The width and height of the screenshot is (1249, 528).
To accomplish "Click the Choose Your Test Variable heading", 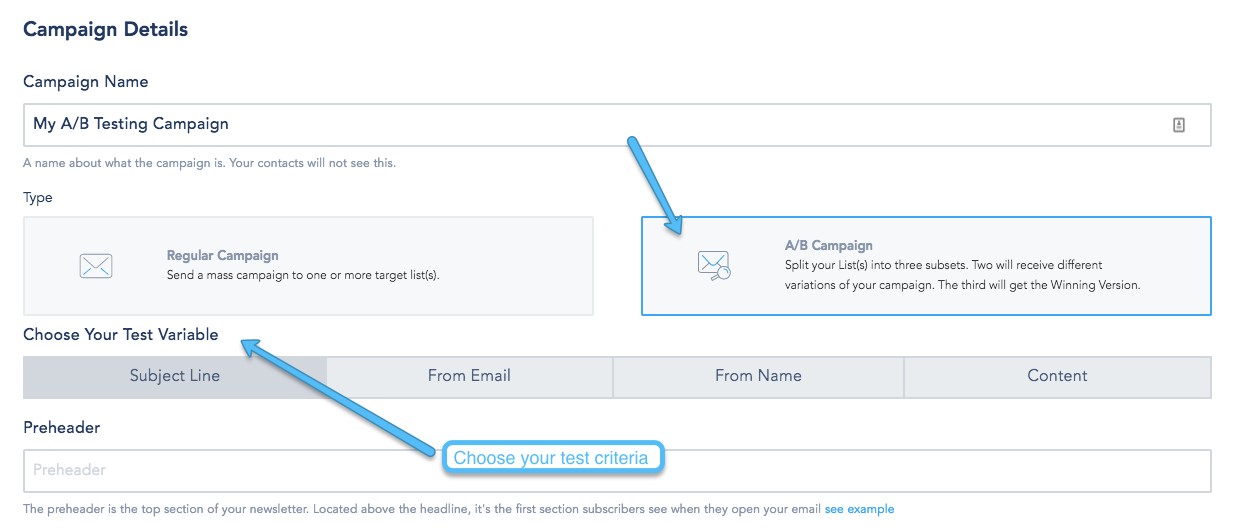I will [x=121, y=335].
